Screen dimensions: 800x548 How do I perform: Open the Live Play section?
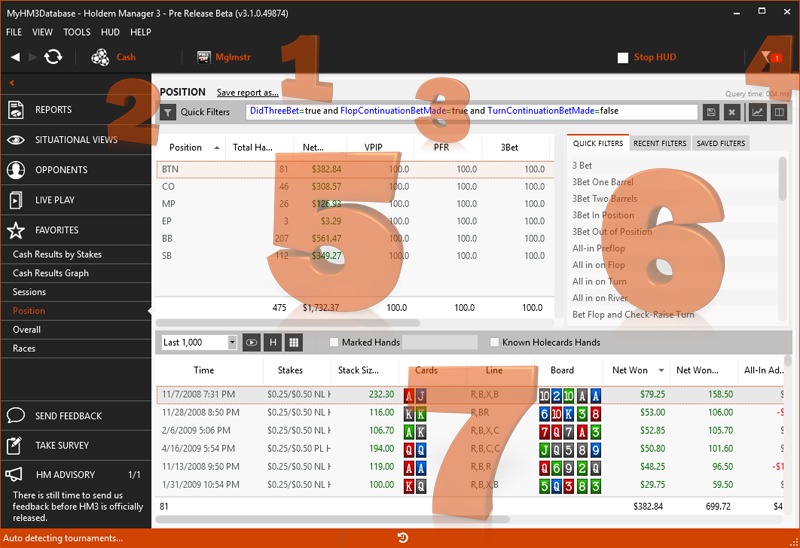(x=76, y=200)
